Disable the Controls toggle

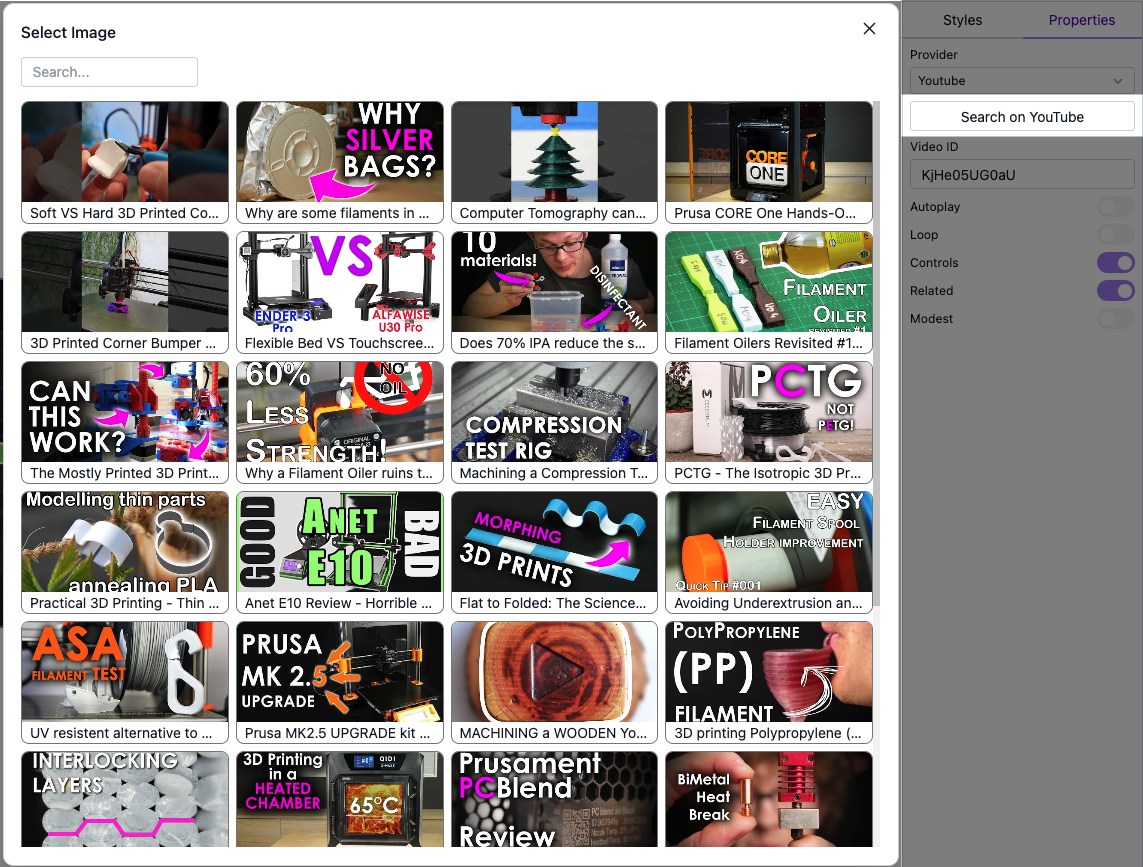pos(1114,262)
